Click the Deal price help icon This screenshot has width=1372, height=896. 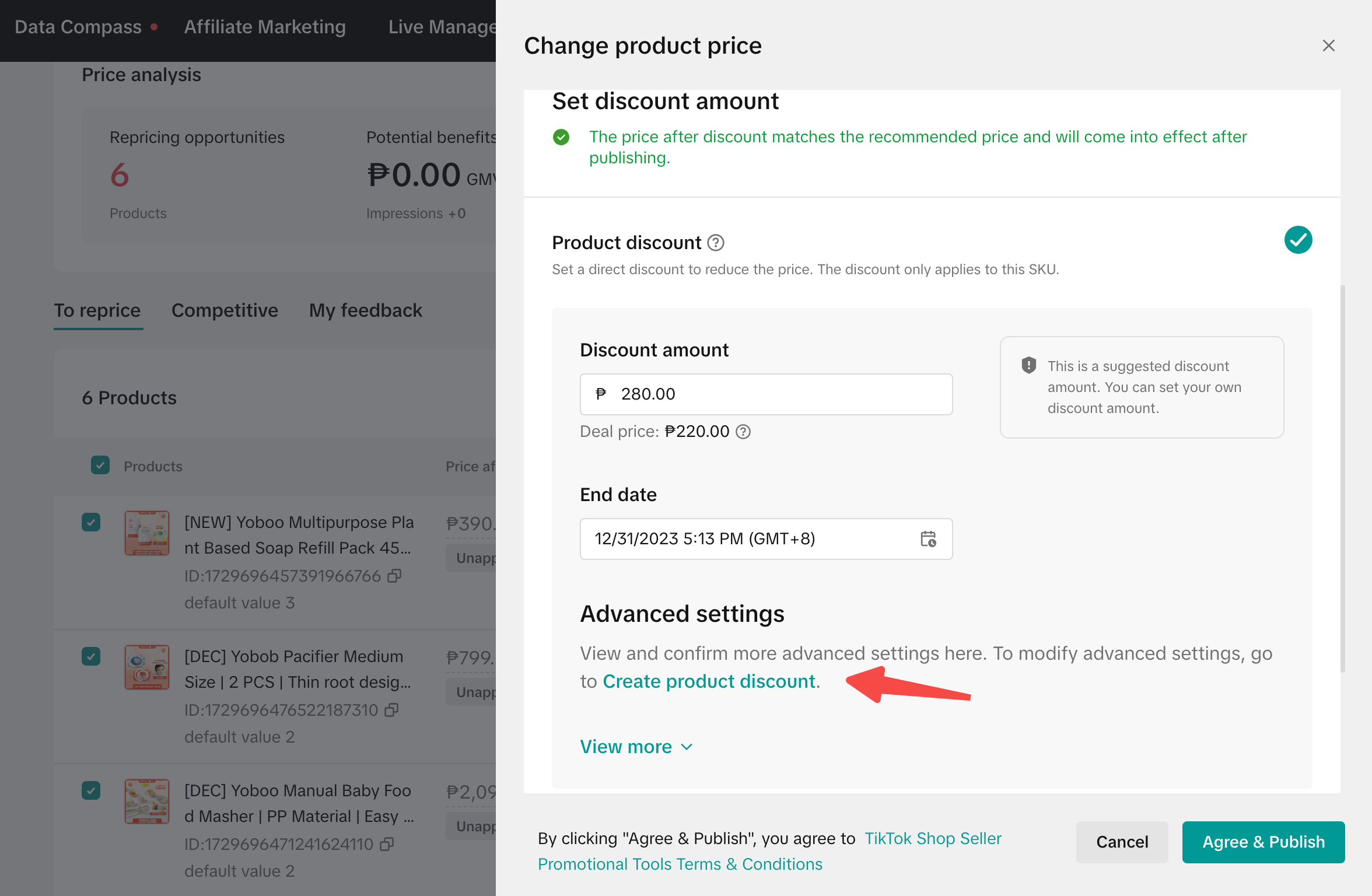[x=743, y=432]
